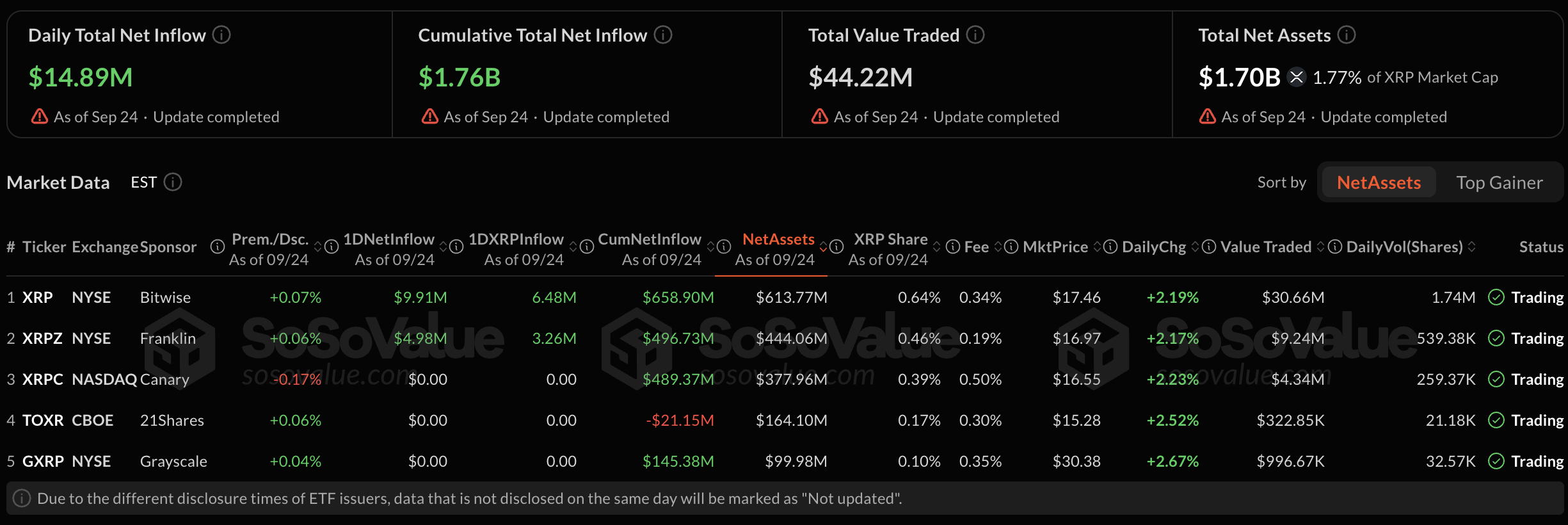This screenshot has height=525, width=1568.
Task: Click the NetAssets column header
Action: (778, 239)
